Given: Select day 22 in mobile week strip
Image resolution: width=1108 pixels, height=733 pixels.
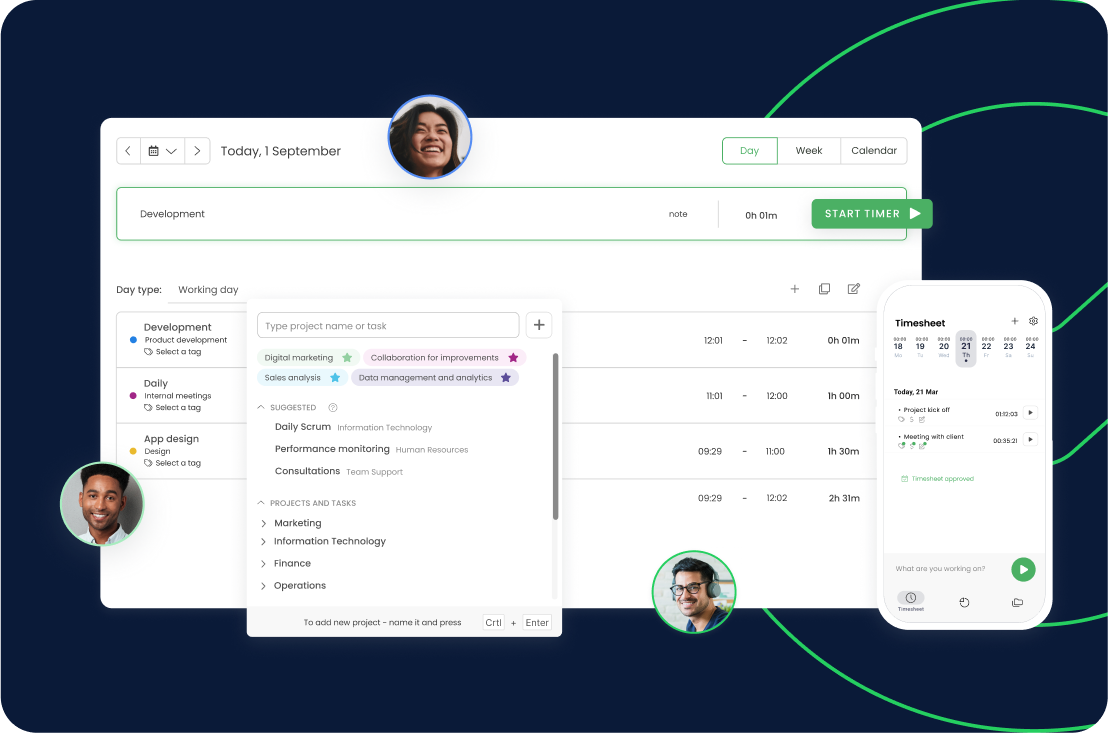Looking at the screenshot, I should click(986, 346).
